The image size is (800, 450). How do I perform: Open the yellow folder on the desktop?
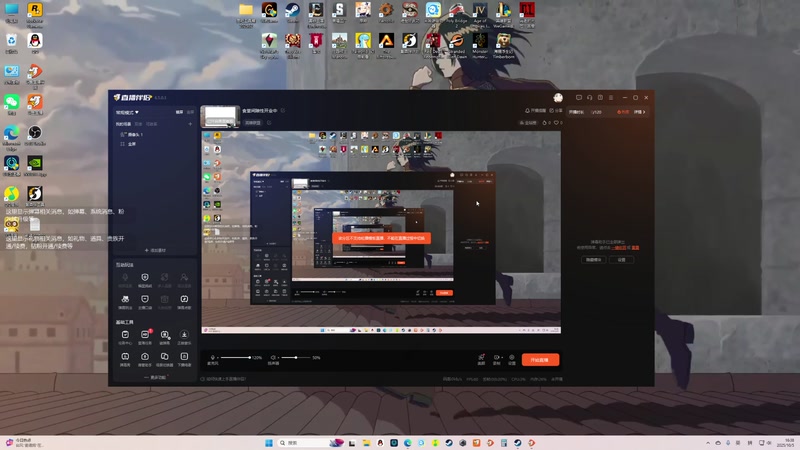(x=246, y=13)
